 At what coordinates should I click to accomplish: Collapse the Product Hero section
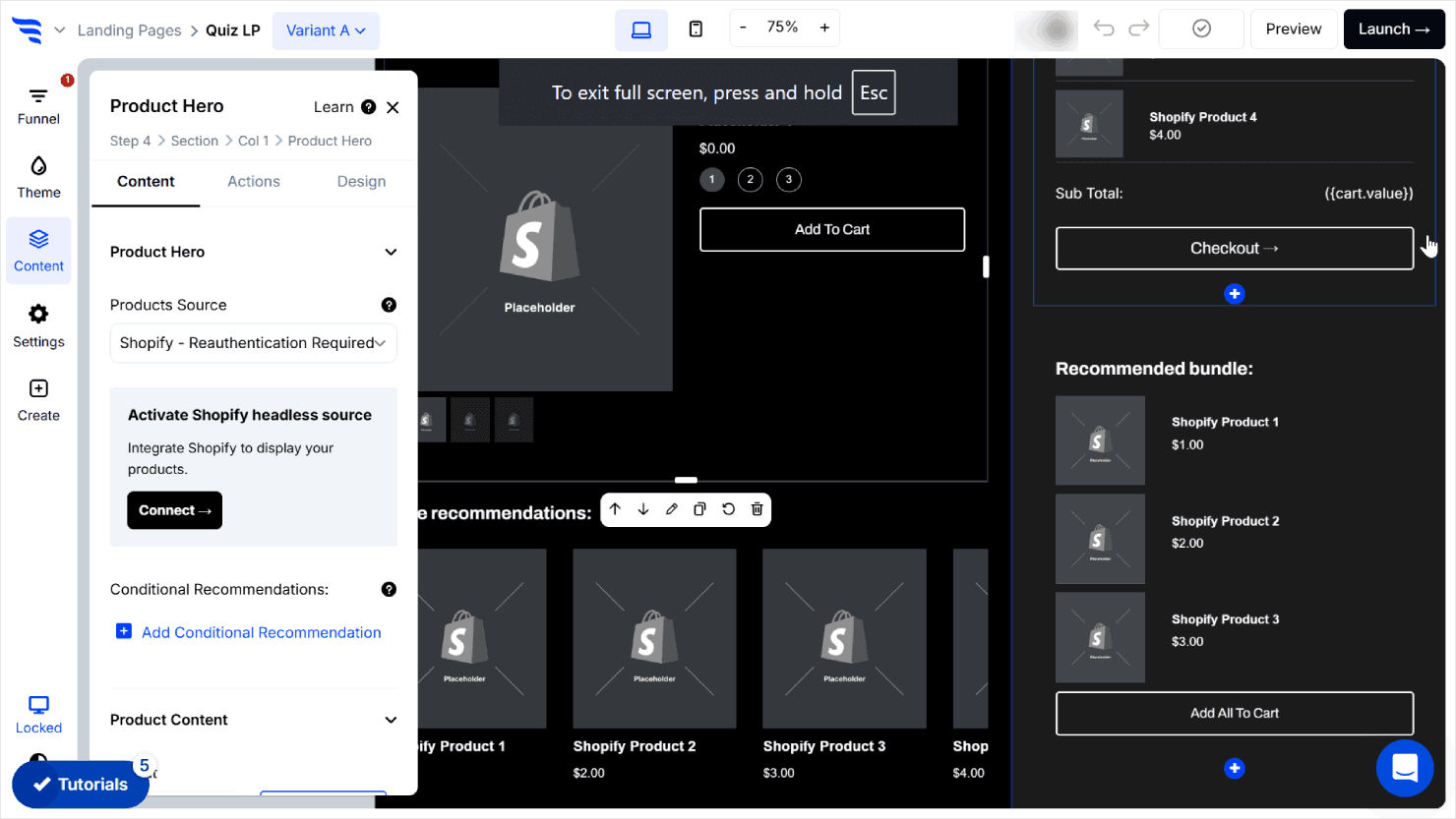[x=391, y=252]
